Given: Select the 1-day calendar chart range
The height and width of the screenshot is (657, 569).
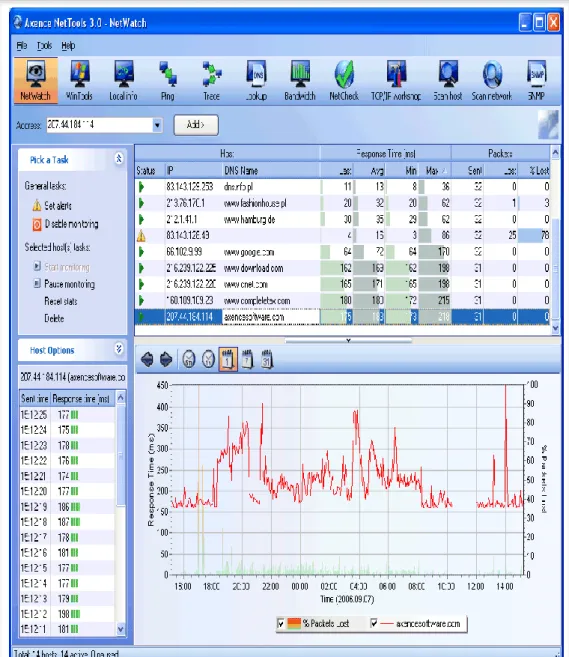Looking at the screenshot, I should (x=228, y=359).
